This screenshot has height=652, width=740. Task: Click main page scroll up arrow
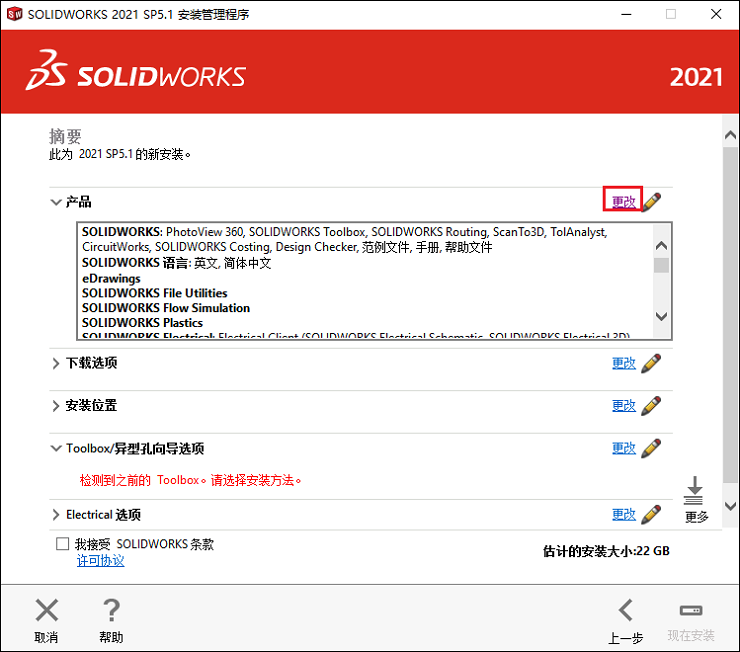(730, 135)
